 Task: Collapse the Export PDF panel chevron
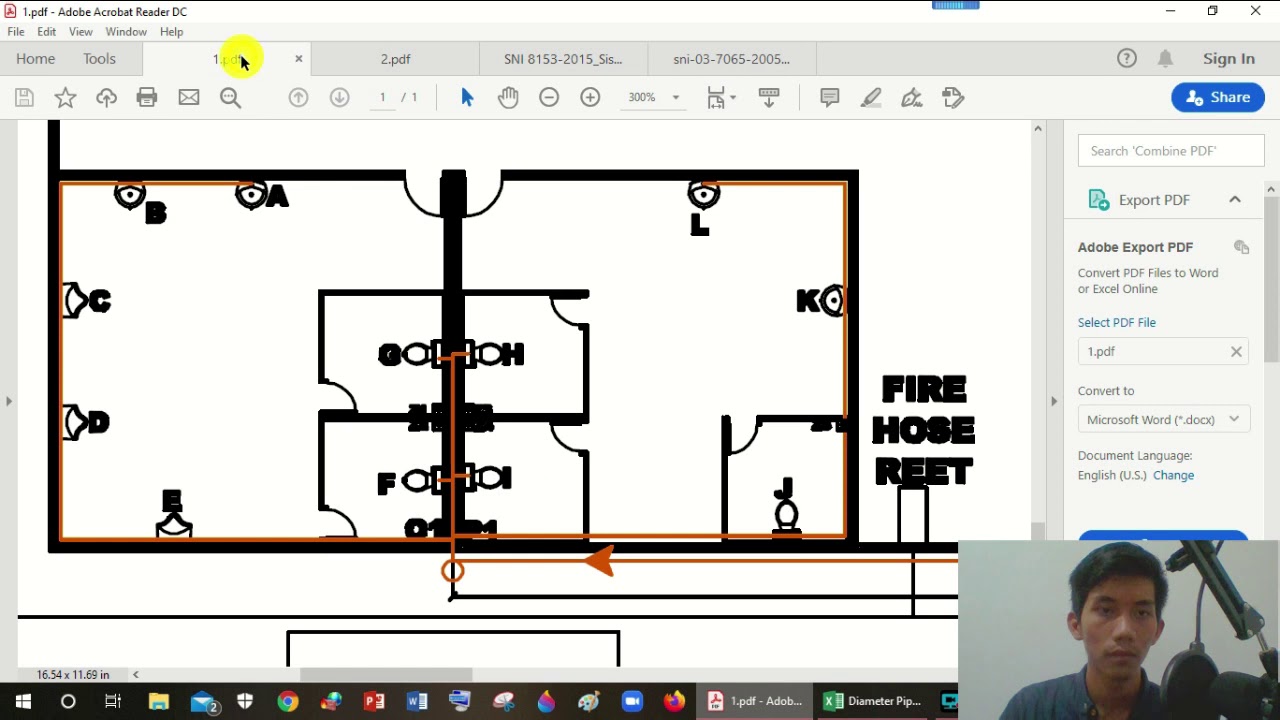point(1235,200)
